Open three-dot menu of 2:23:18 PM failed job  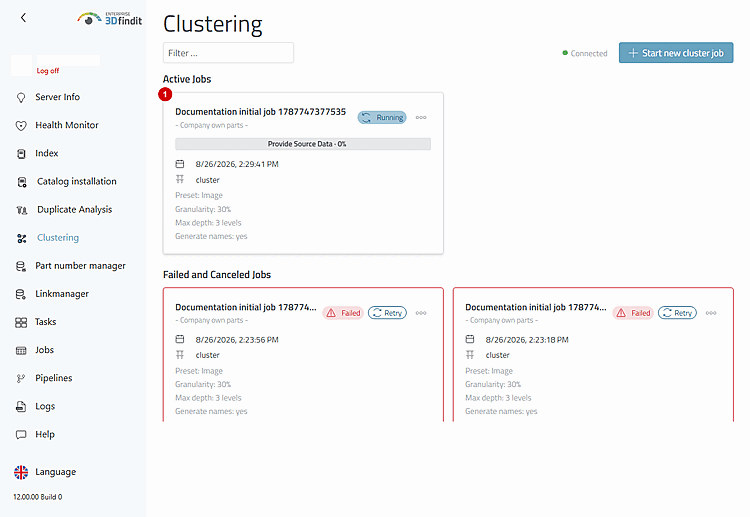(x=711, y=313)
